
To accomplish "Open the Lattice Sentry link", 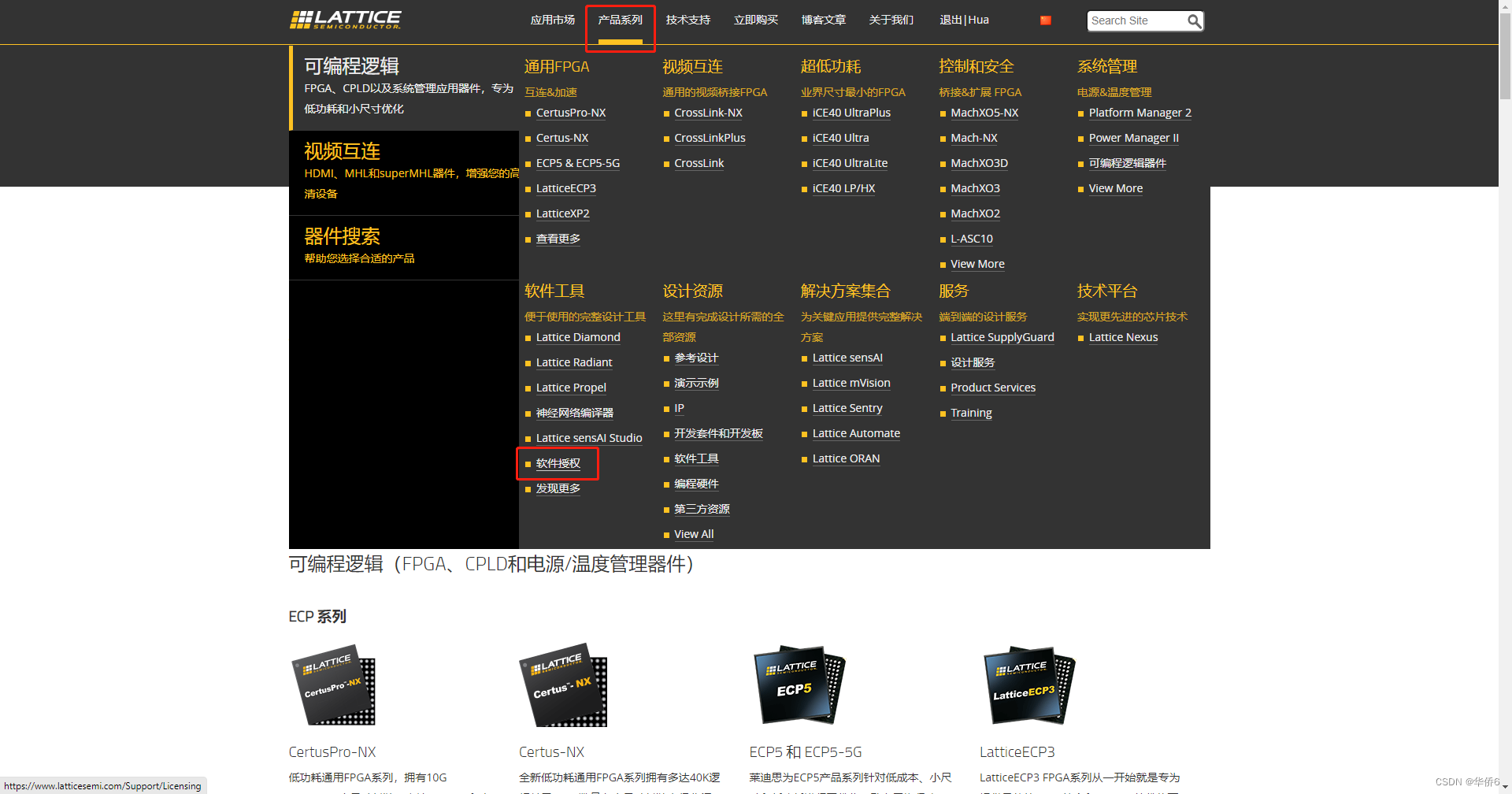I will coord(847,409).
